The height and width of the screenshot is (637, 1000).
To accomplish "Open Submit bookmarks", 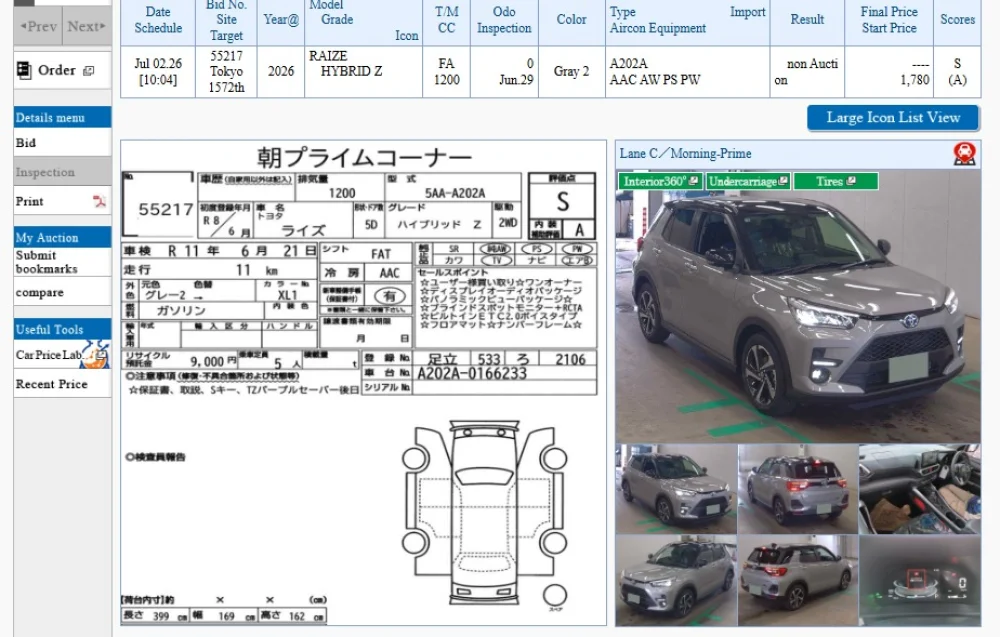I will [x=62, y=262].
